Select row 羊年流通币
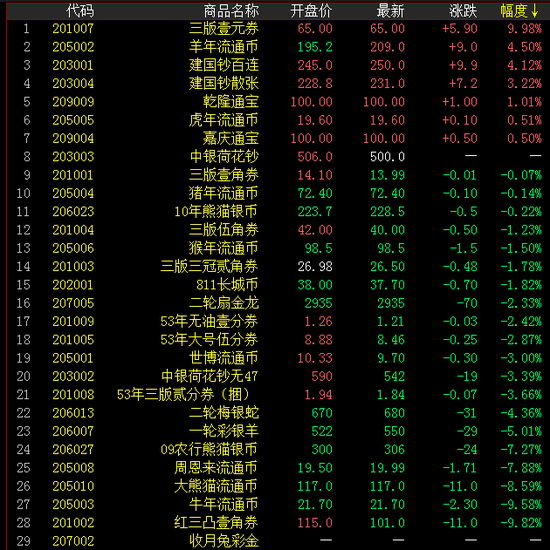The width and height of the screenshot is (550, 550). point(278,47)
